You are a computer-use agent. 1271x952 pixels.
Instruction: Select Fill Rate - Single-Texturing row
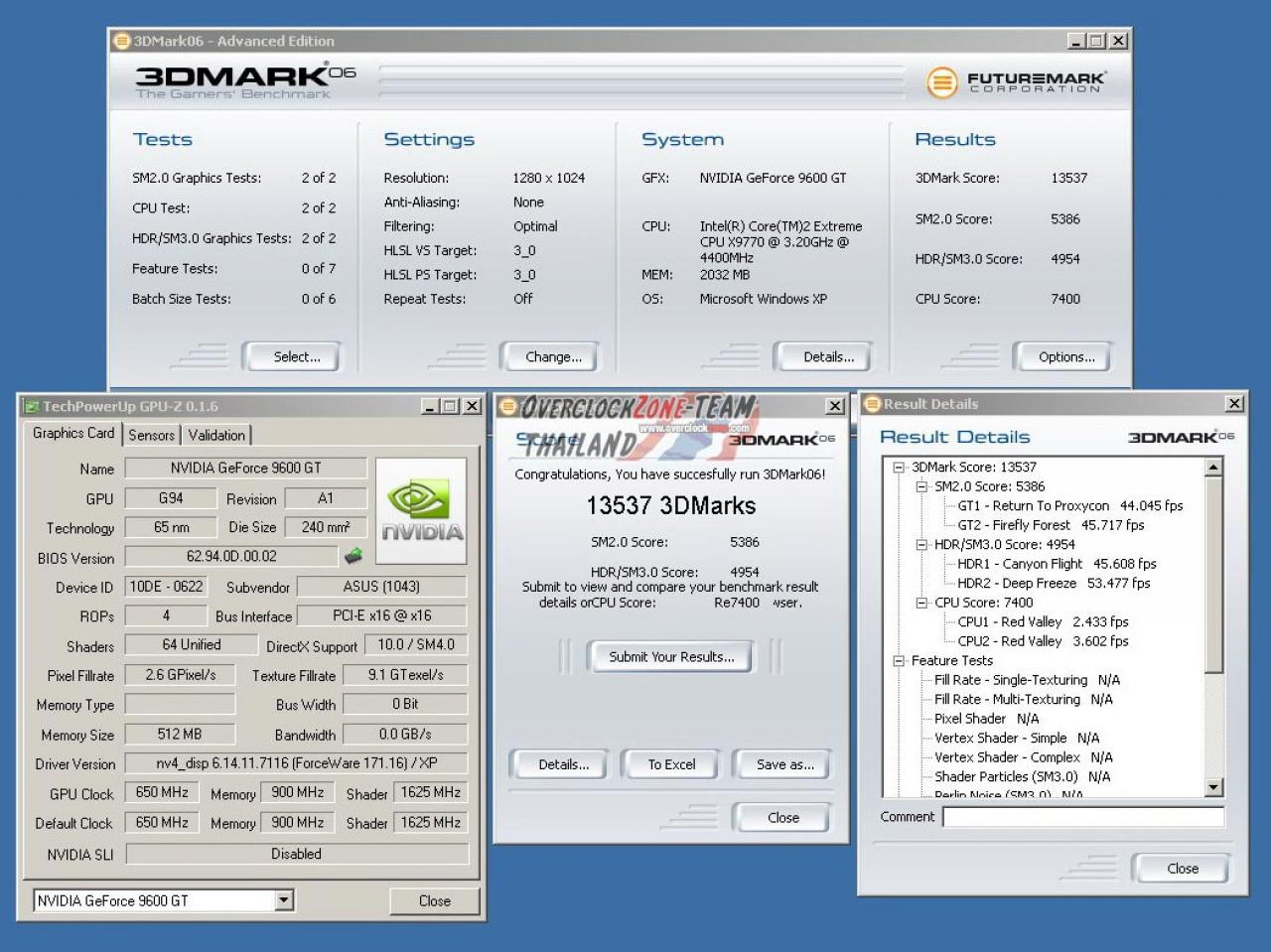tap(1027, 680)
